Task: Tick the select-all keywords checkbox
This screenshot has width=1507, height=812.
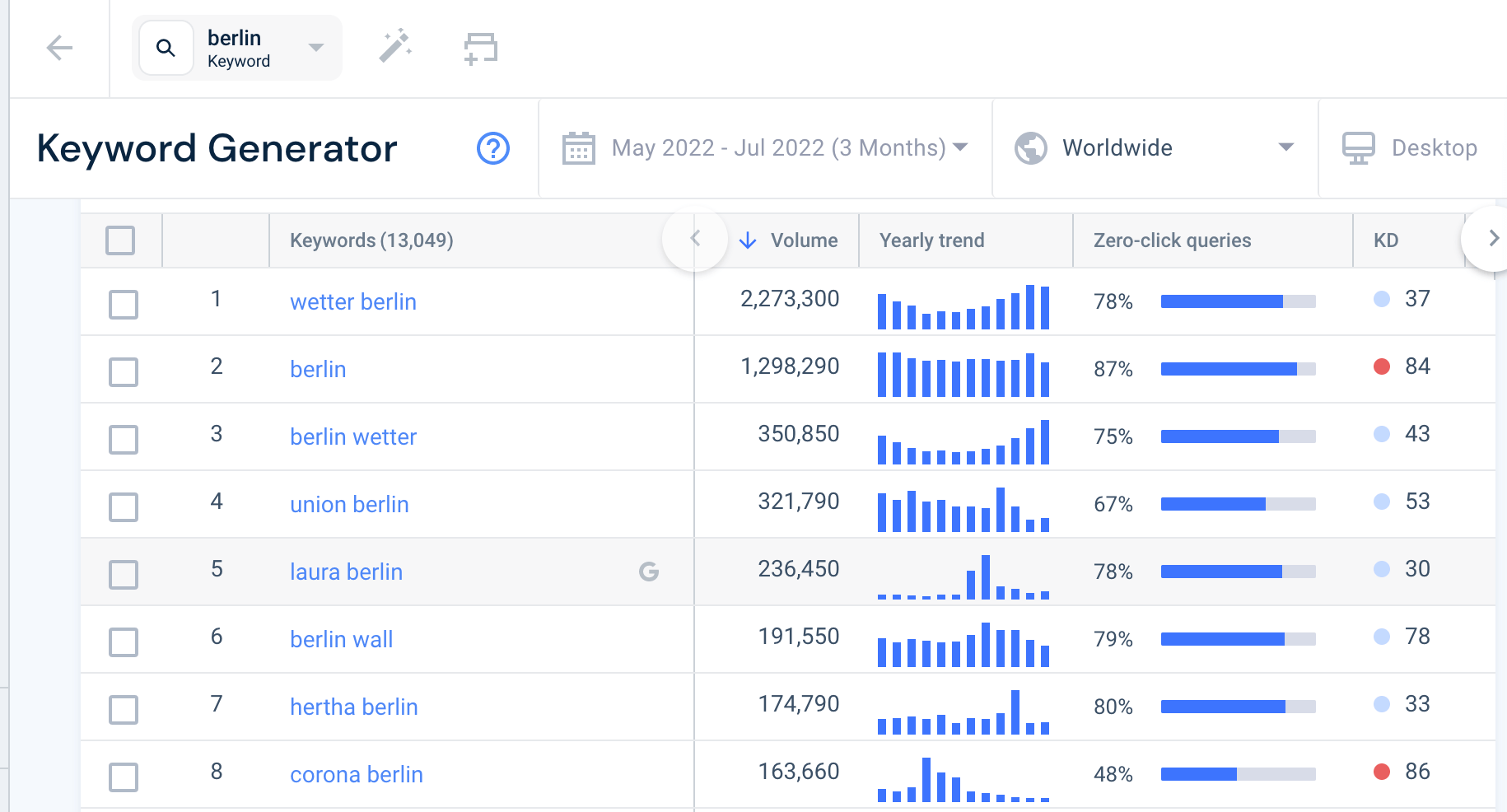Action: click(120, 240)
